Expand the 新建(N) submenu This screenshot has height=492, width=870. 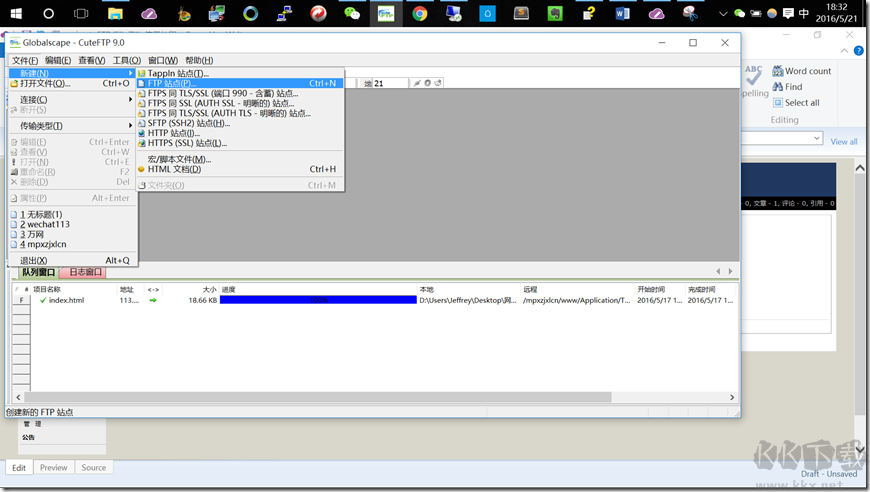[72, 73]
